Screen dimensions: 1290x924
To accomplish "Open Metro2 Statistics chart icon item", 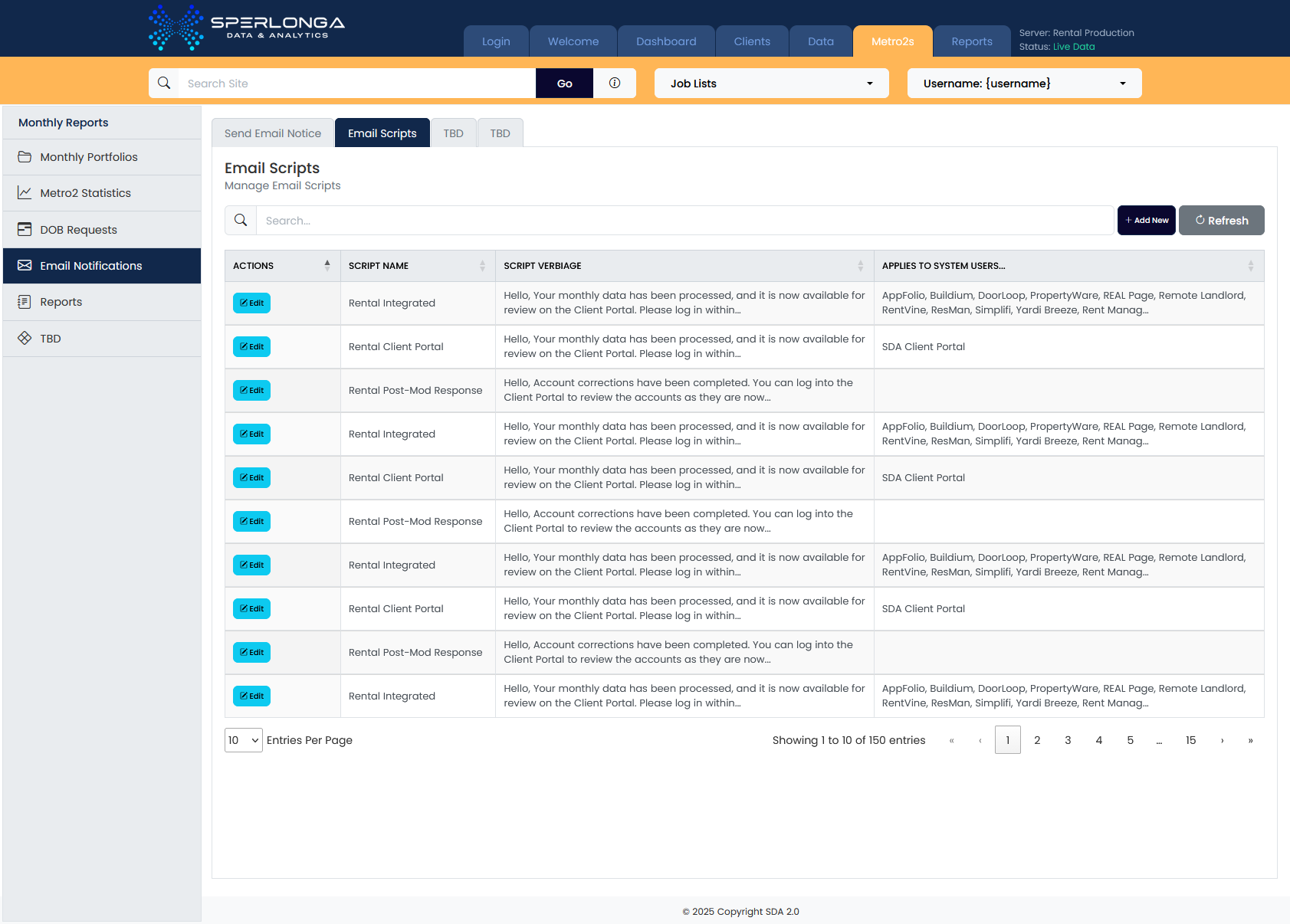I will (x=25, y=193).
